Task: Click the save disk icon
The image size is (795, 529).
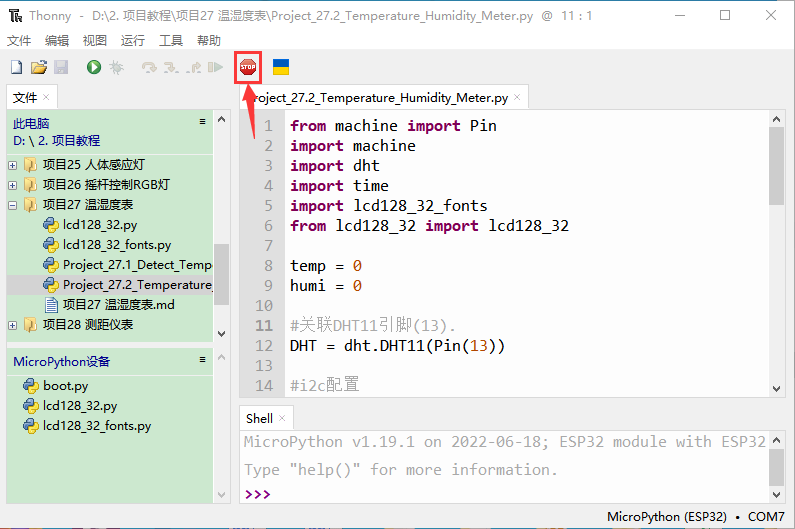Action: tap(61, 67)
